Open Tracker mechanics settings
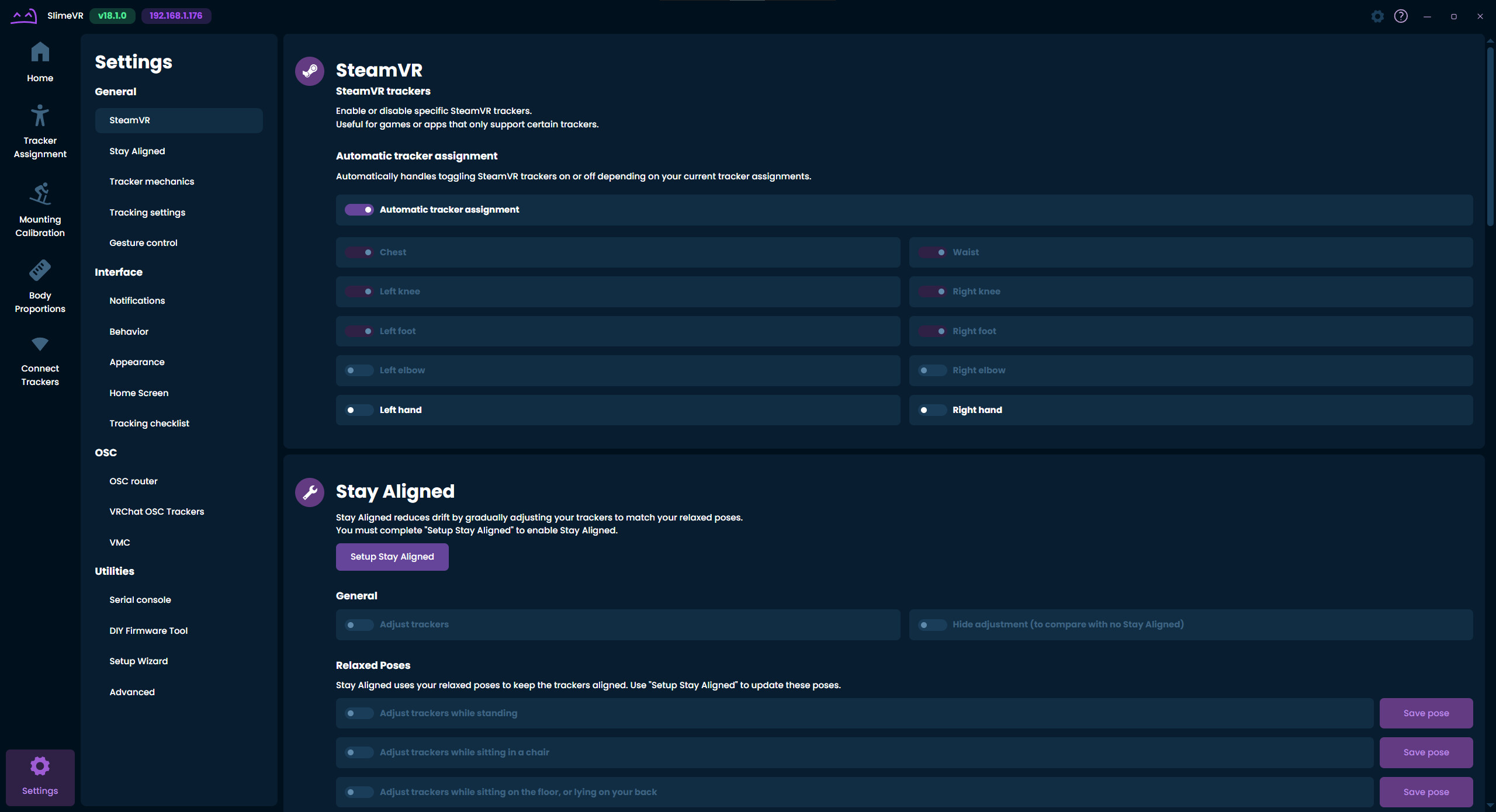This screenshot has width=1496, height=812. (x=151, y=181)
